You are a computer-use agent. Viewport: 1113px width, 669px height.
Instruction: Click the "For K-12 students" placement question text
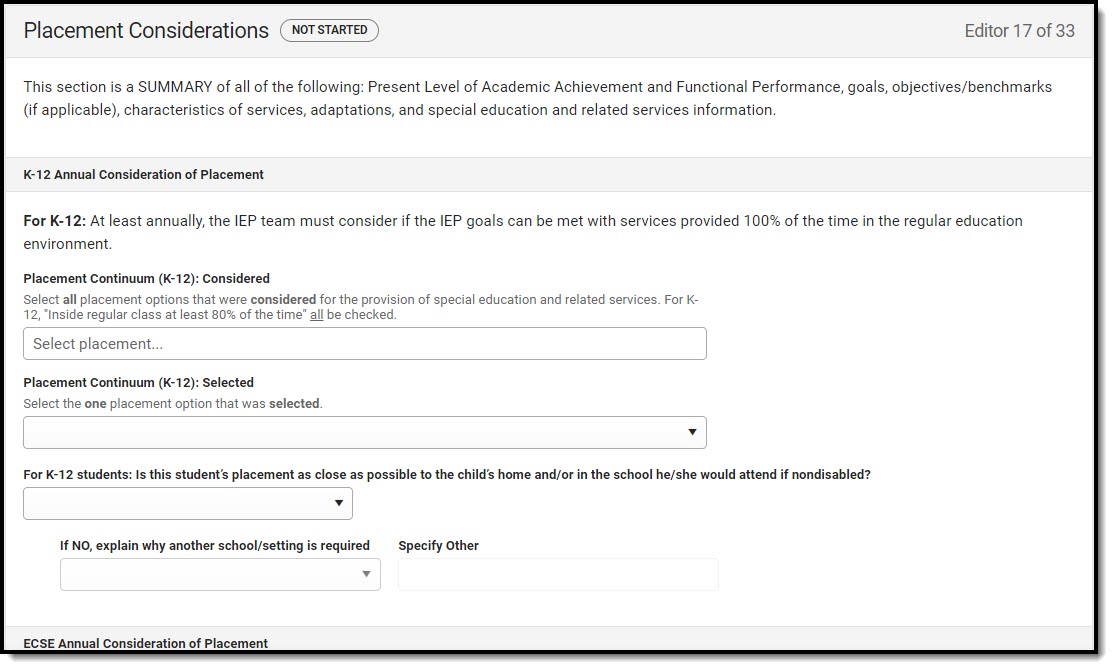[447, 475]
